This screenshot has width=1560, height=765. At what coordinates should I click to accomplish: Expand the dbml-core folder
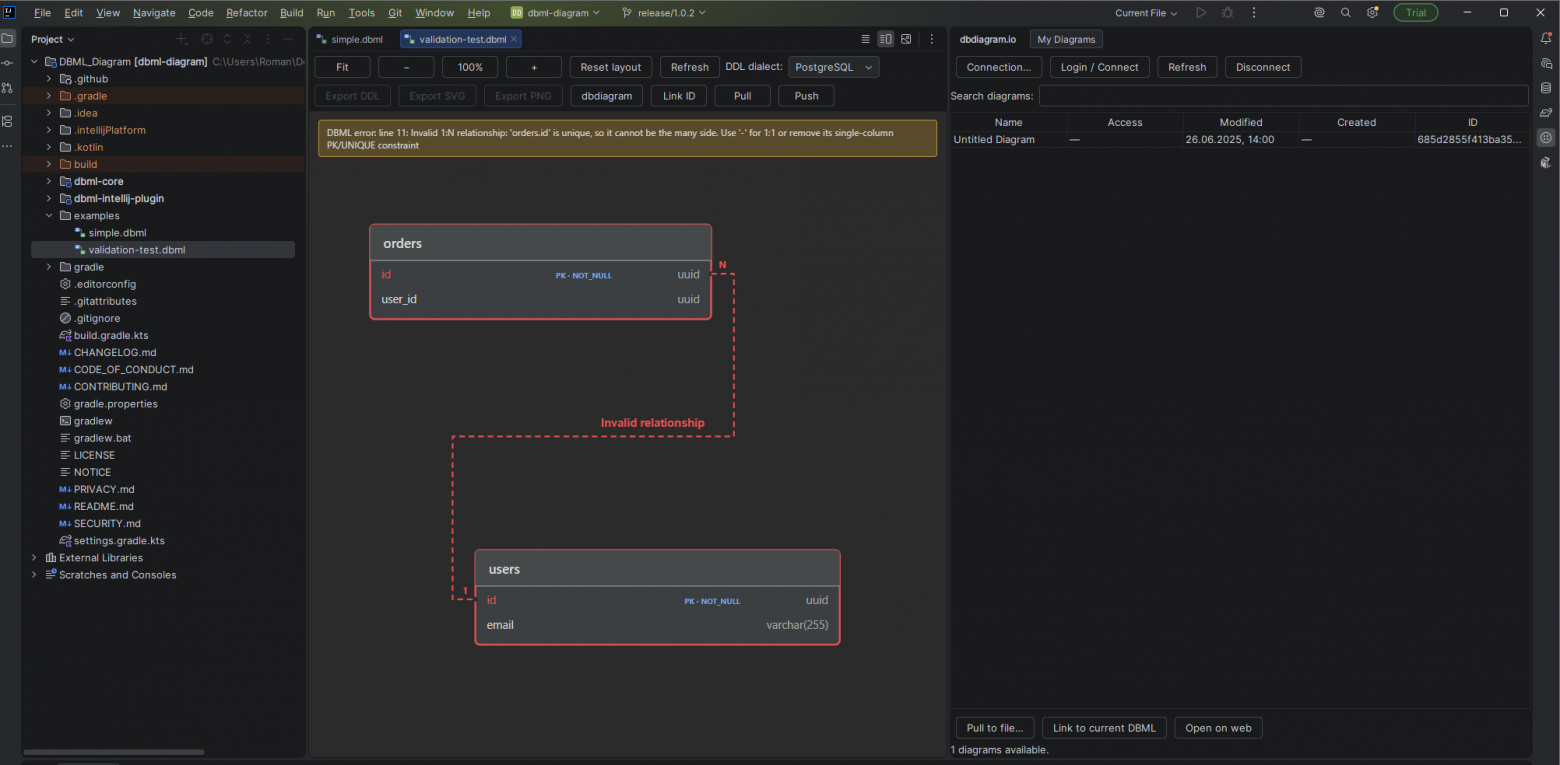(50, 181)
